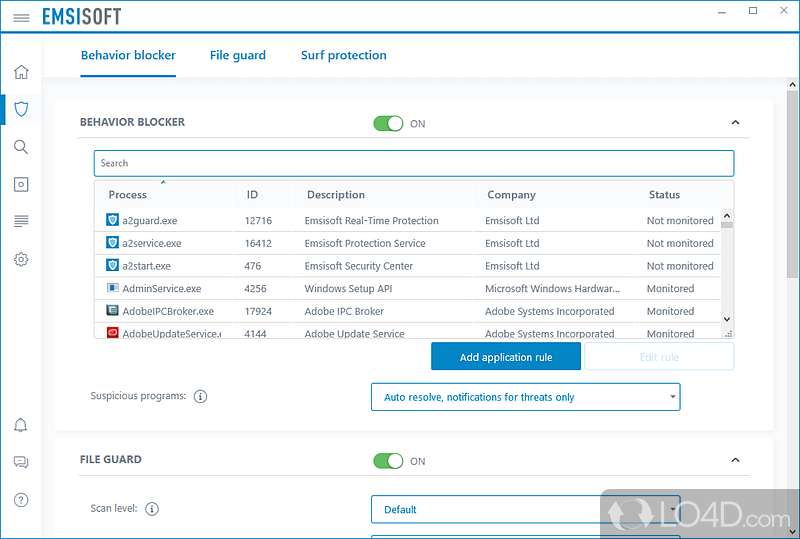800x539 pixels.
Task: Turn off the Behavior Blocker toggle
Action: (x=388, y=123)
